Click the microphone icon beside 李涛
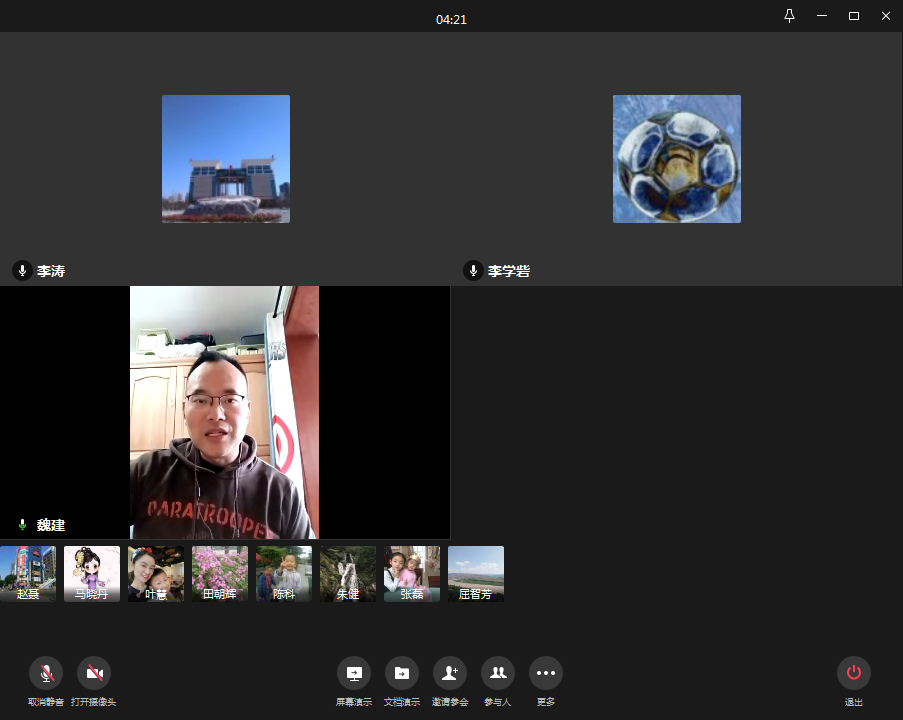Screen dimensions: 903x720 coord(22,271)
